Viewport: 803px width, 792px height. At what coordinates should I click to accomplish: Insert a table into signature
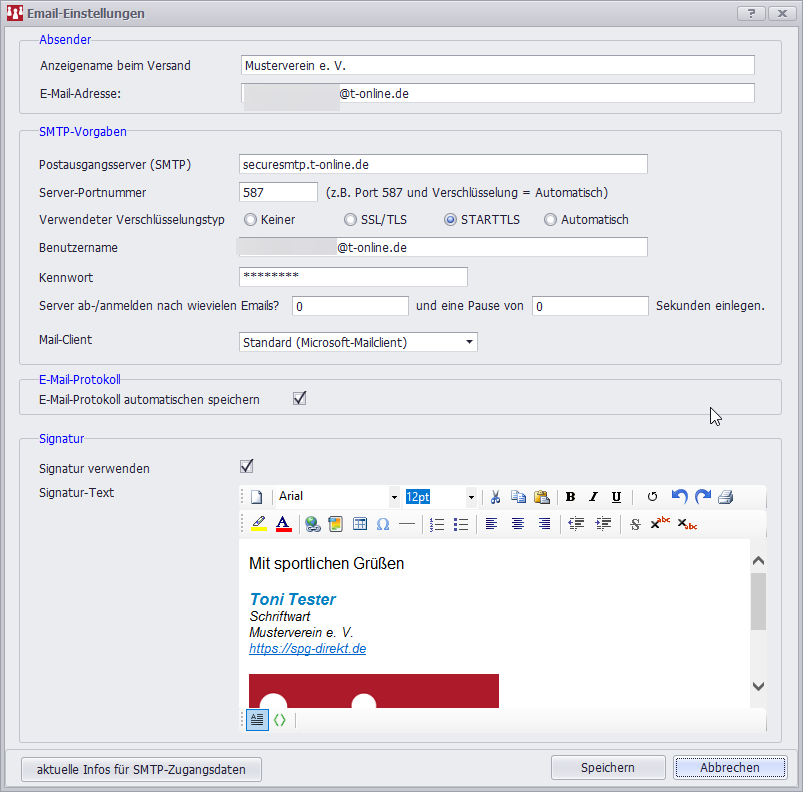tap(360, 524)
